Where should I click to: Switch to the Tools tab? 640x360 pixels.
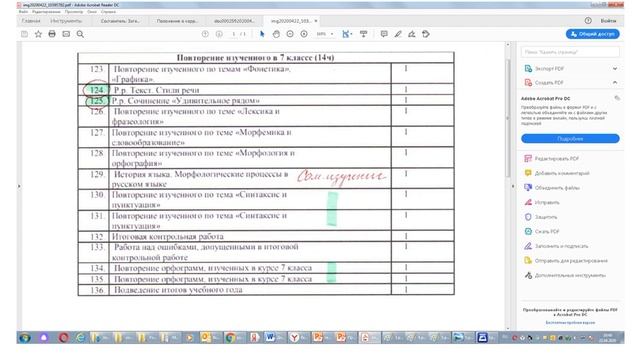(x=66, y=21)
